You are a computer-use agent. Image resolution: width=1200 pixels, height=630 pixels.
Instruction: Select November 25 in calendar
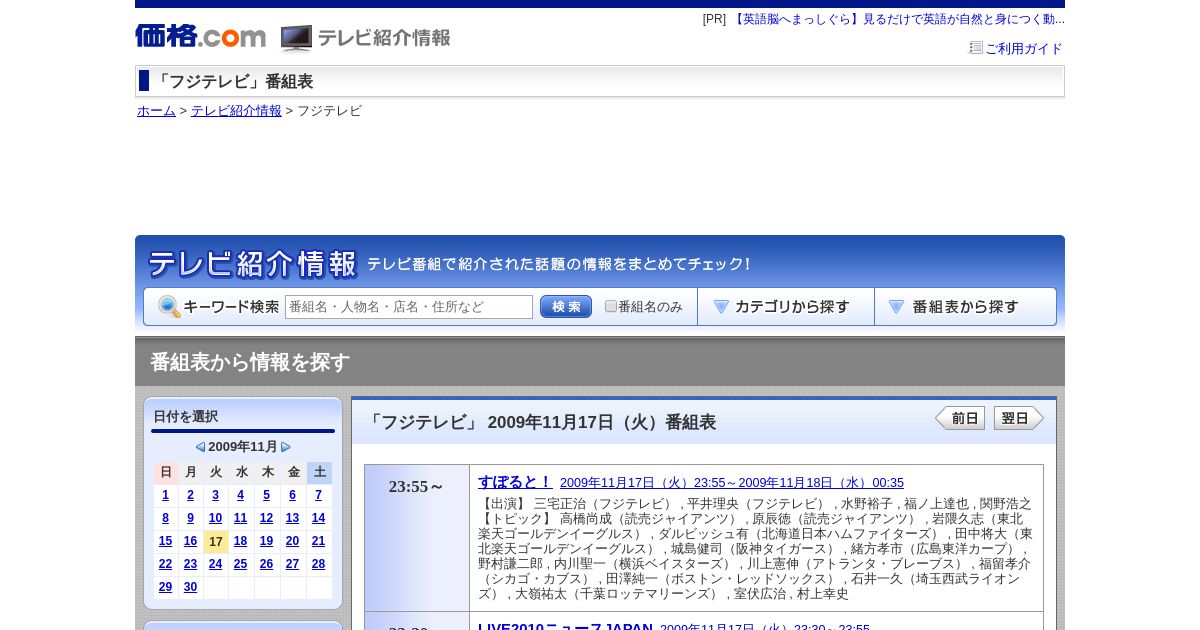click(240, 564)
